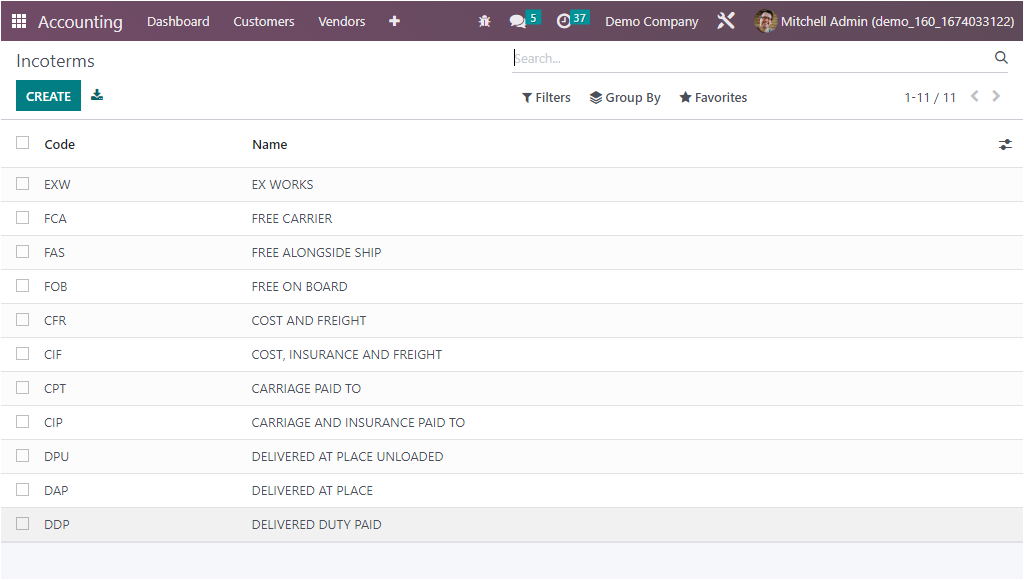
Task: Sort by the Name column header
Action: (x=270, y=144)
